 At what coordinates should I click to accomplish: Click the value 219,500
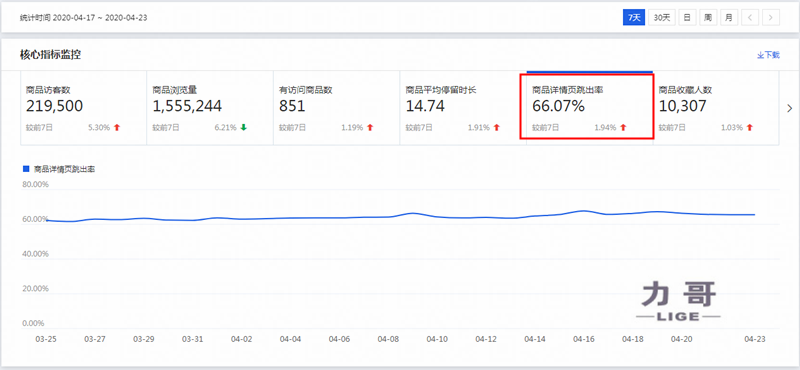click(x=55, y=106)
